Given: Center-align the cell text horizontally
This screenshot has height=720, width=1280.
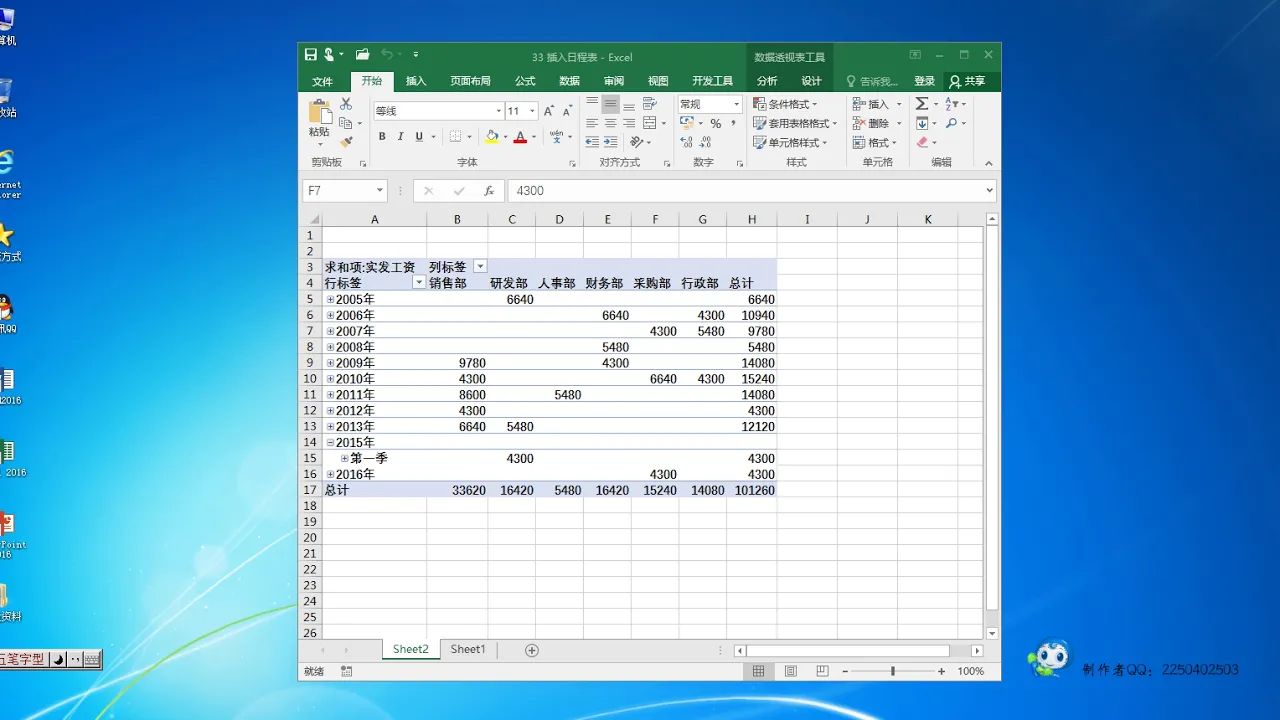Looking at the screenshot, I should click(x=611, y=123).
